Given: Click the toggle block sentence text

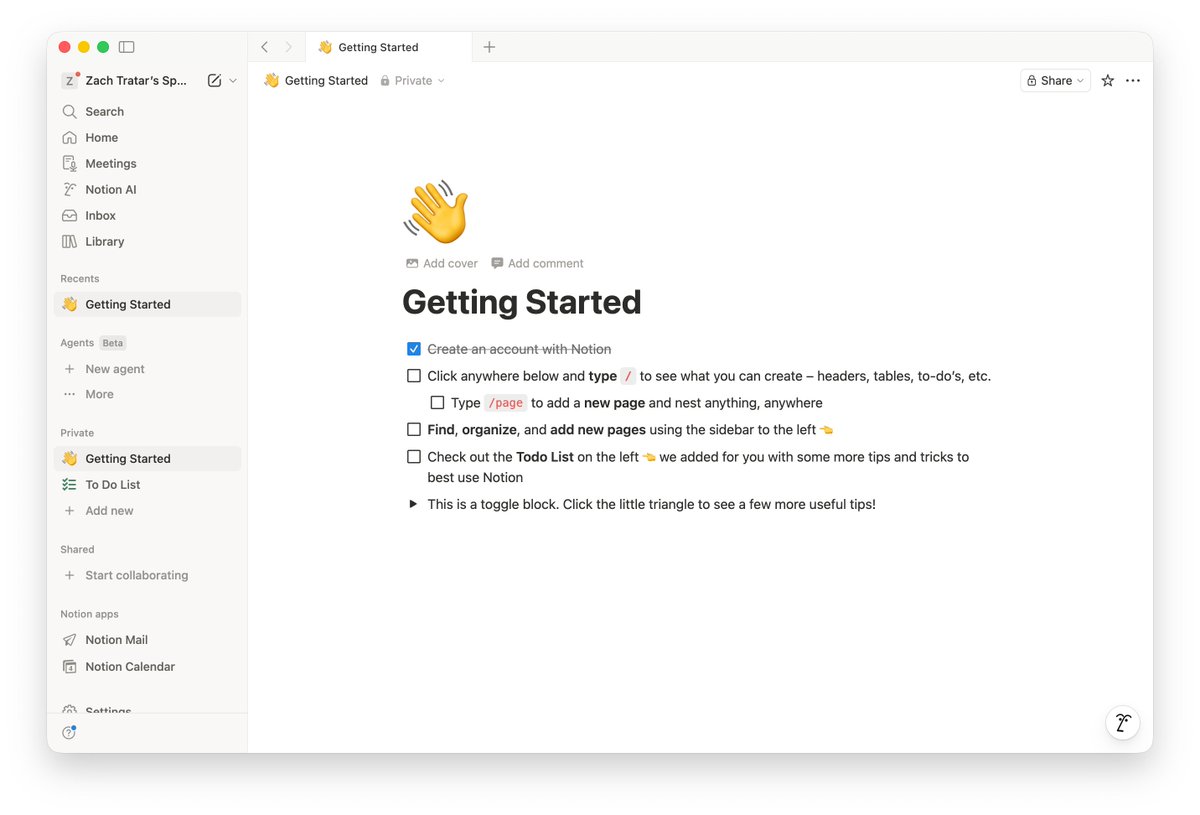Looking at the screenshot, I should (x=652, y=504).
